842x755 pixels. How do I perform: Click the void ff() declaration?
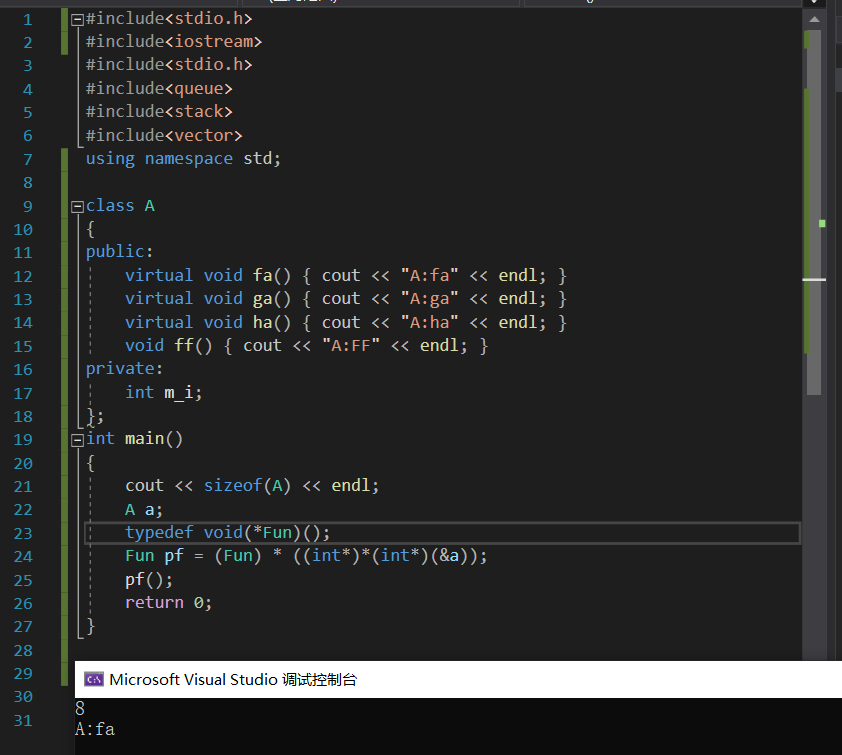pyautogui.click(x=307, y=346)
